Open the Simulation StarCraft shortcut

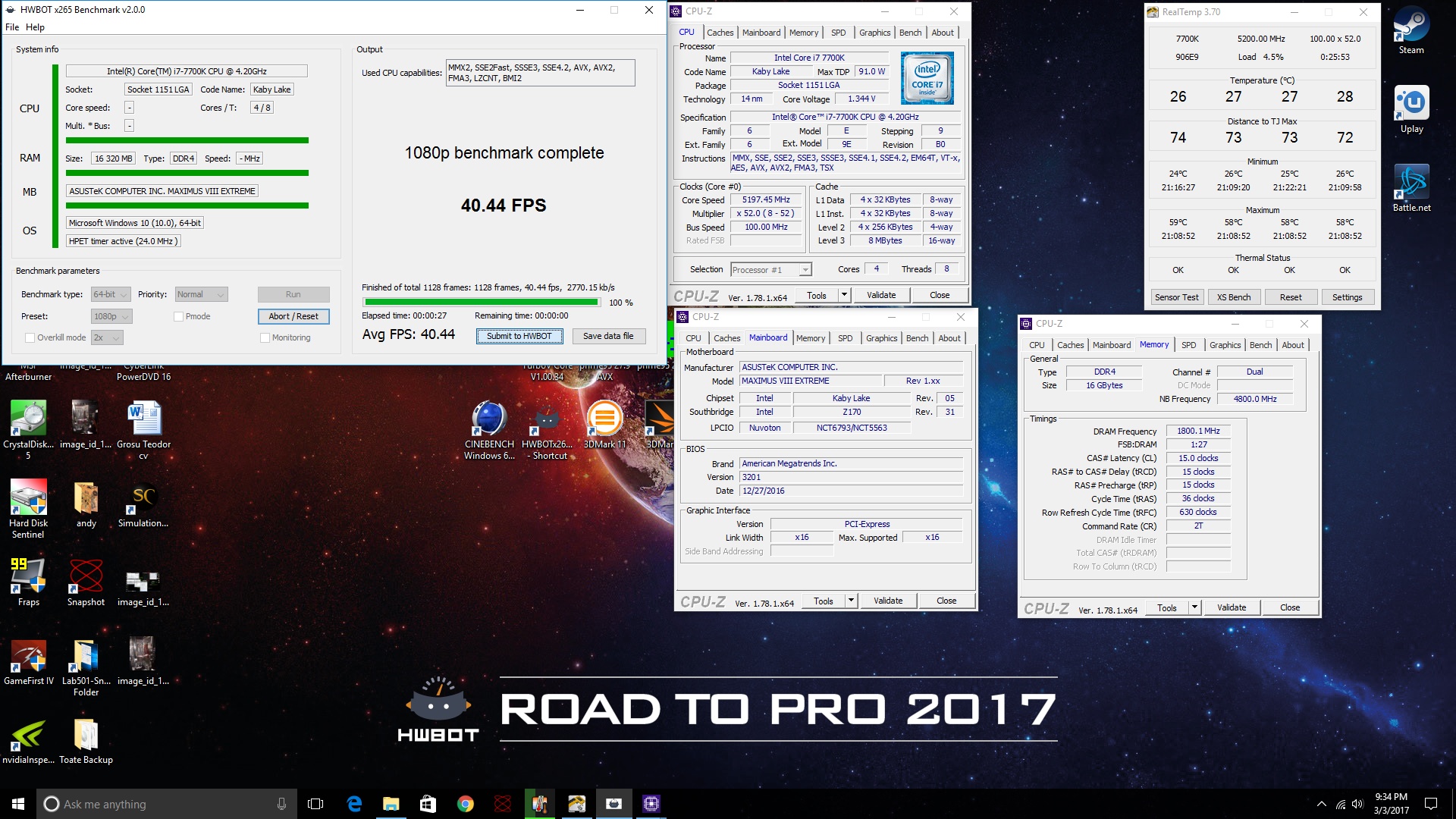[143, 504]
